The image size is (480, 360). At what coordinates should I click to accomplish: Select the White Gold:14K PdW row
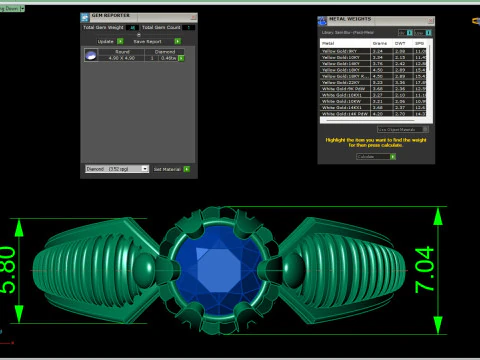pyautogui.click(x=373, y=114)
